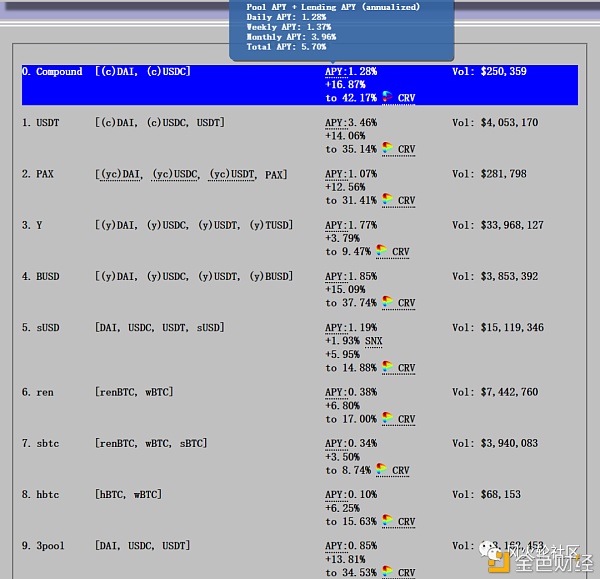
Task: Click the CRV text link in hbtc row
Action: pos(406,522)
